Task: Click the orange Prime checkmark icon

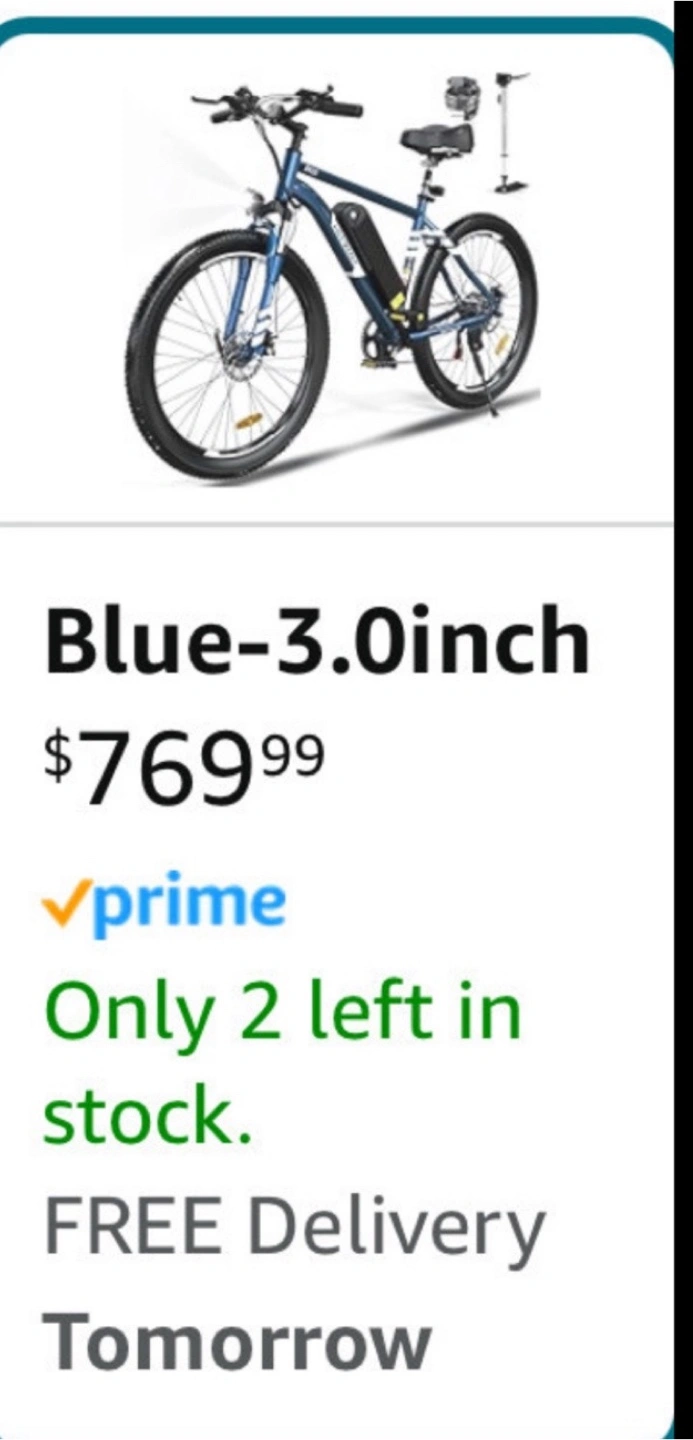Action: pos(66,903)
